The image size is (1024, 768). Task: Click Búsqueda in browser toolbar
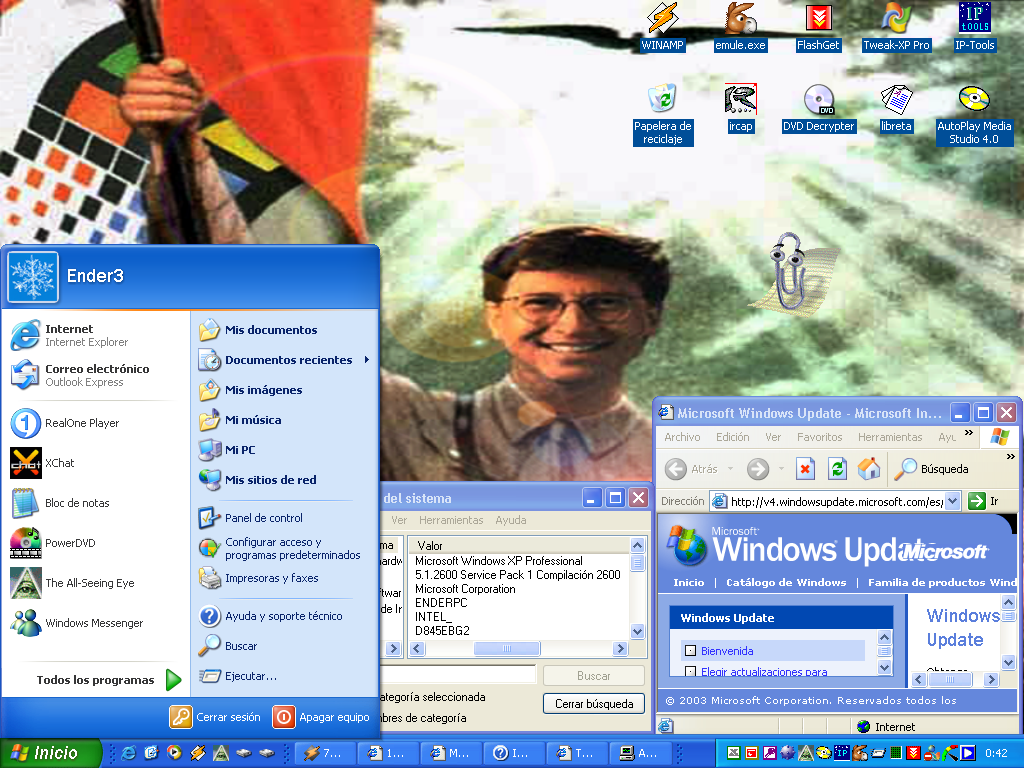pyautogui.click(x=932, y=468)
